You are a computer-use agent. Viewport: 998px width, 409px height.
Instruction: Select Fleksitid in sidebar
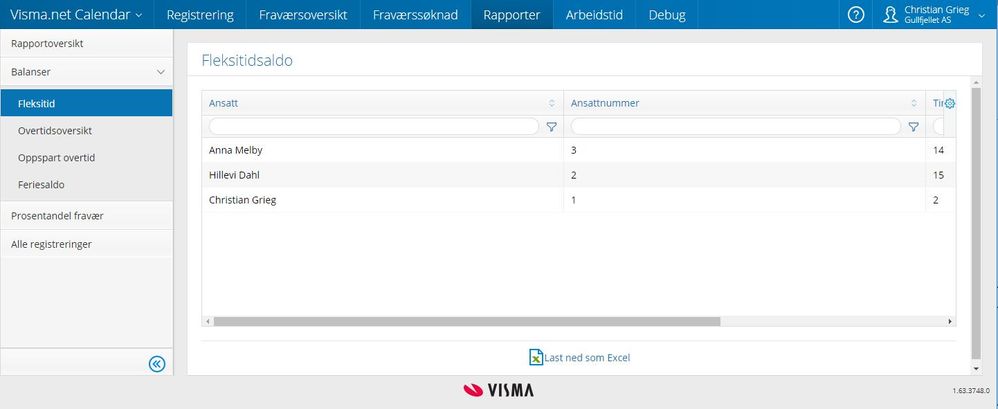[87, 103]
